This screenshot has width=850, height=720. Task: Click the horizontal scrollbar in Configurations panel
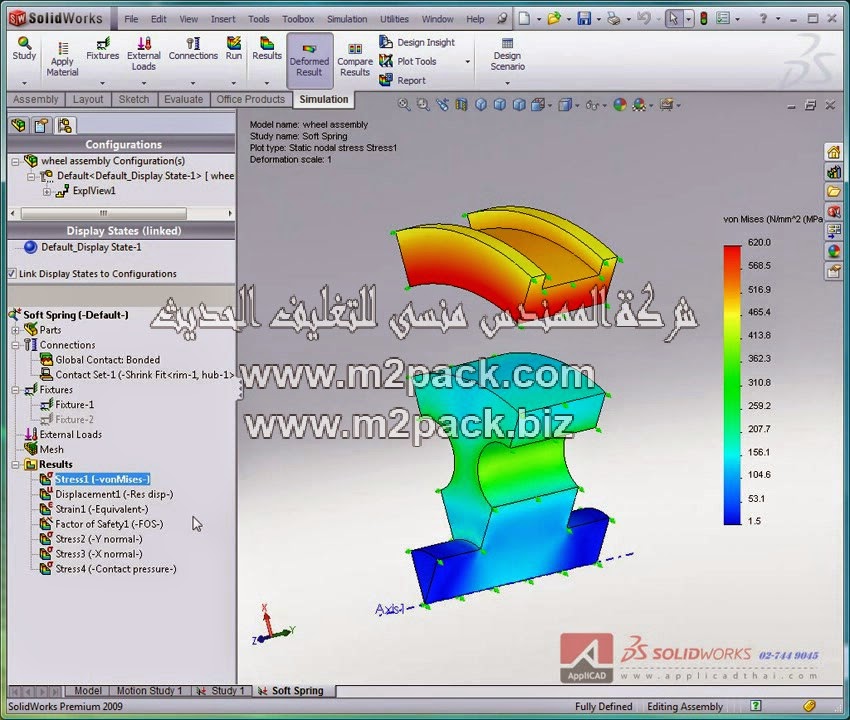104,213
